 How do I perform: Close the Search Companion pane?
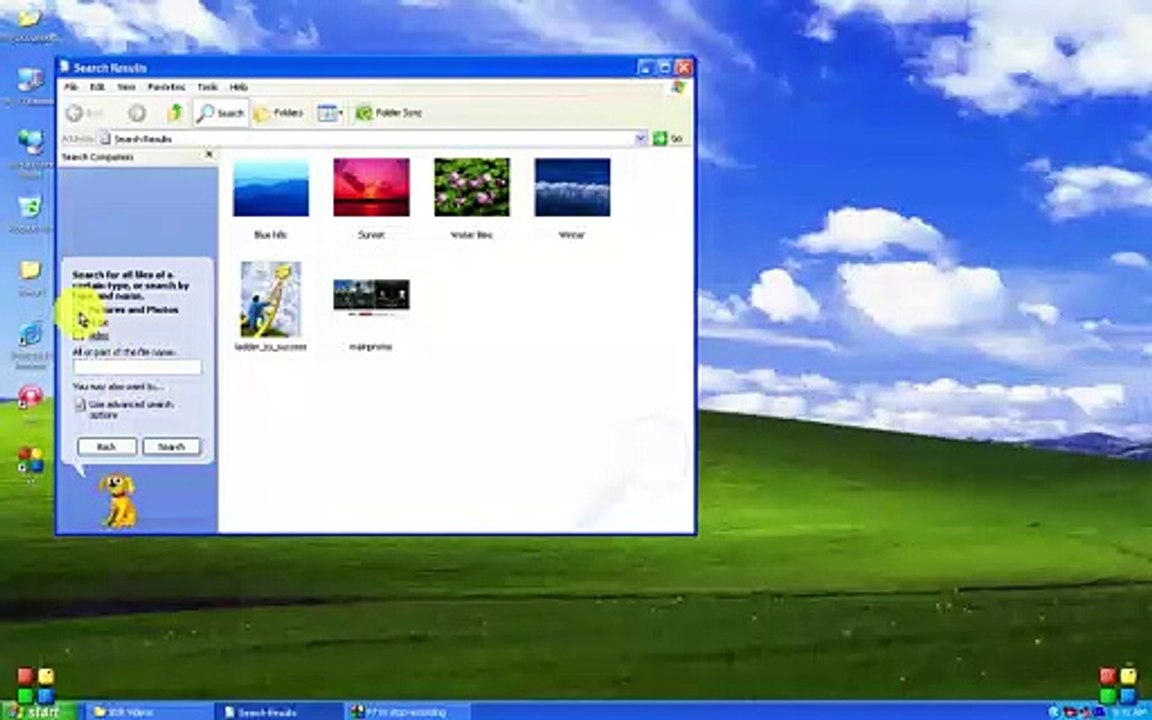pos(209,154)
